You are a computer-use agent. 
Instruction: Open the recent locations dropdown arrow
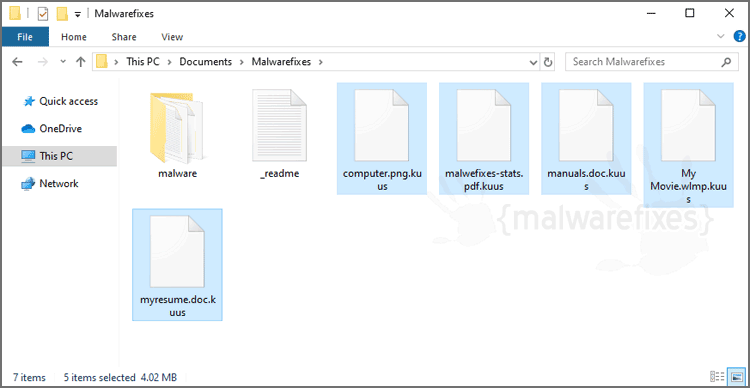pos(63,62)
